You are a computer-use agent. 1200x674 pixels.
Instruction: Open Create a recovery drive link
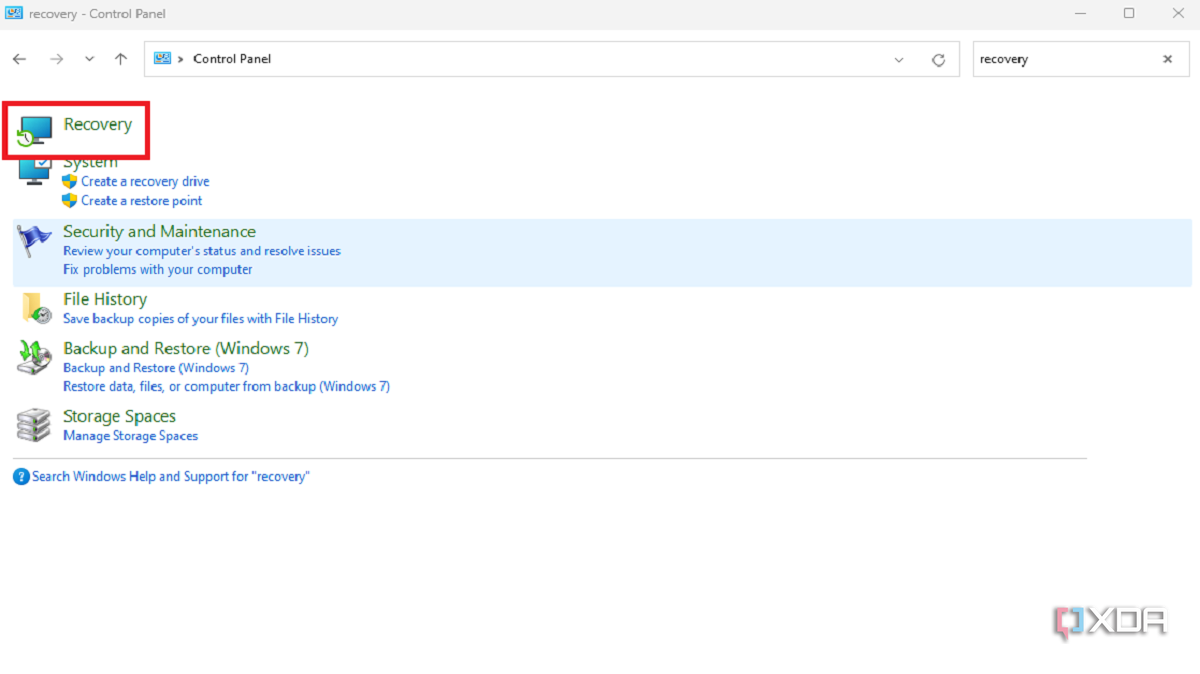pyautogui.click(x=145, y=181)
